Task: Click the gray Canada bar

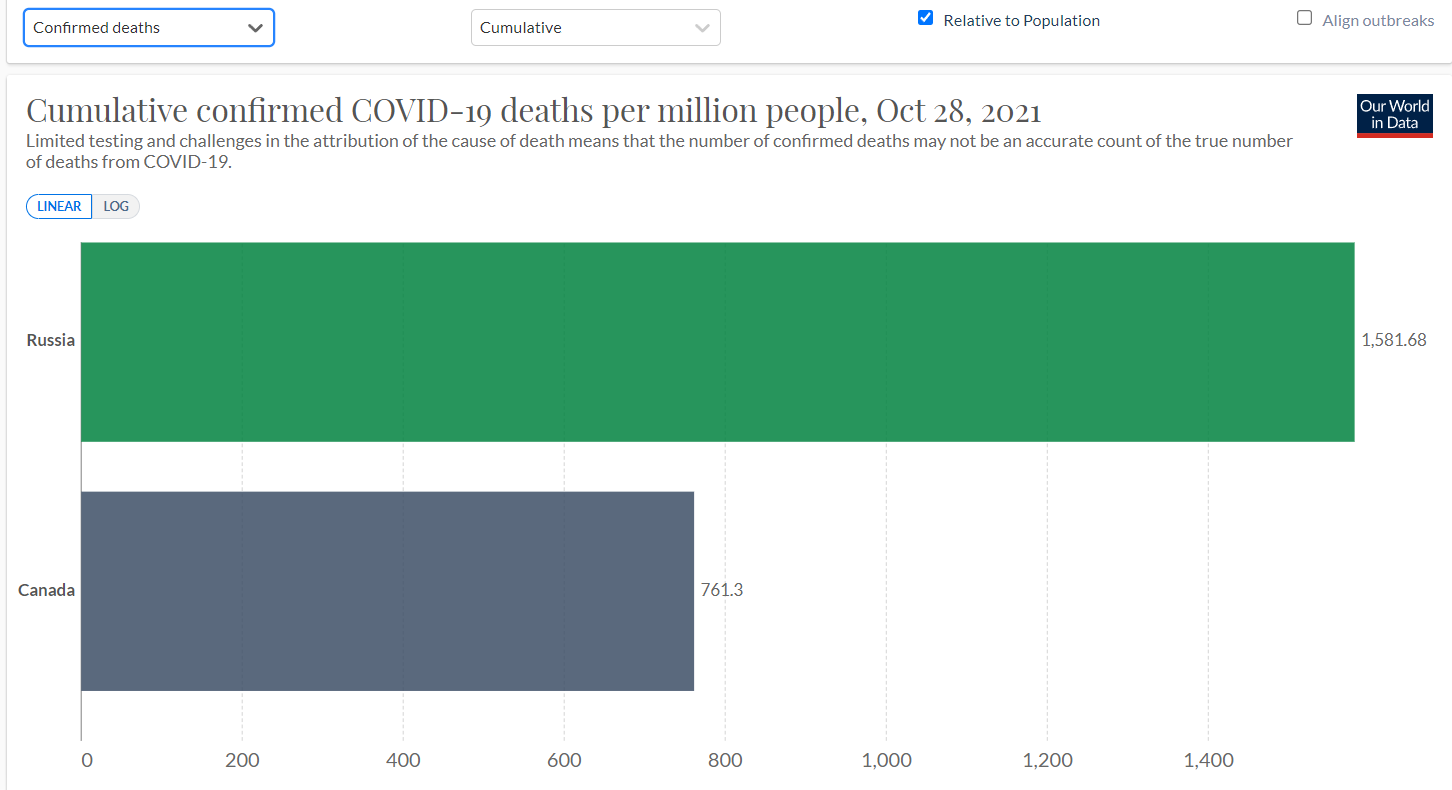Action: point(387,590)
